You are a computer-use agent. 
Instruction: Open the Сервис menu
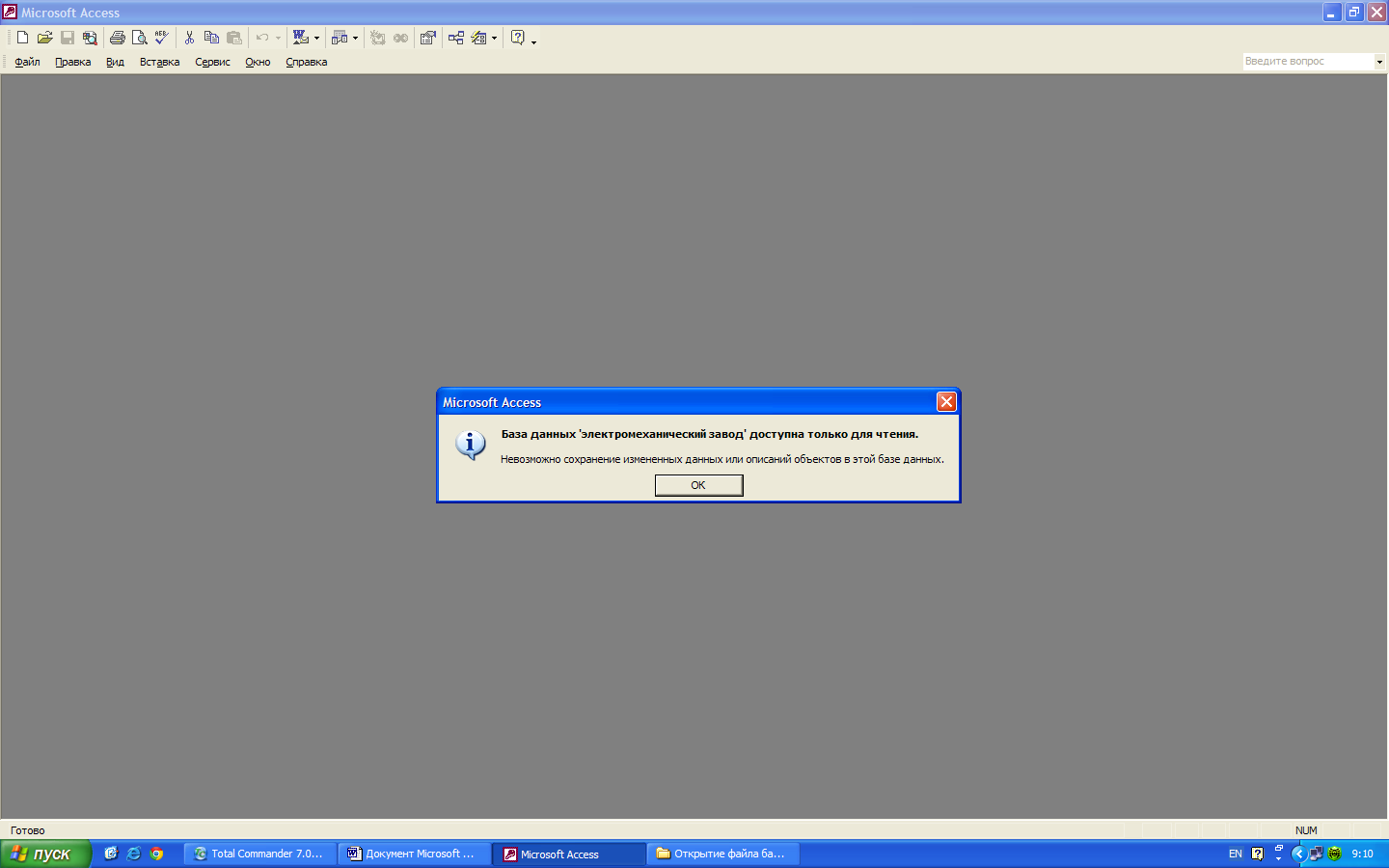click(x=212, y=62)
